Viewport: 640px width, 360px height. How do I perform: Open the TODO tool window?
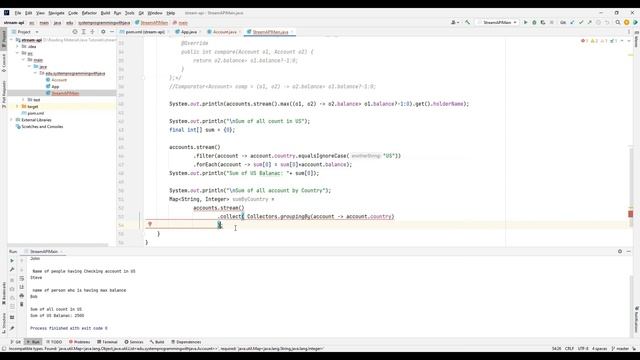point(54,342)
